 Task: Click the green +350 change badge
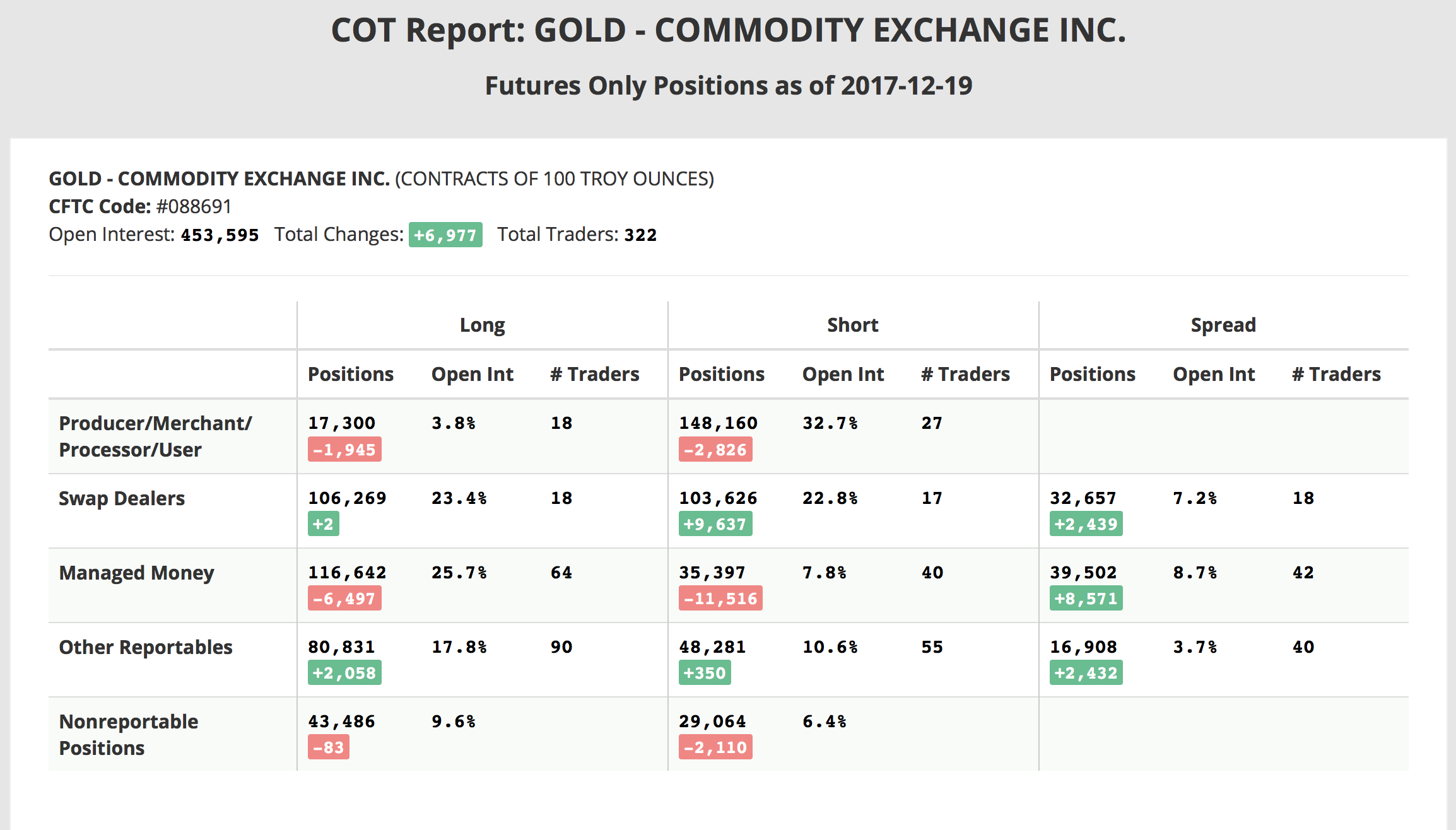pyautogui.click(x=705, y=674)
